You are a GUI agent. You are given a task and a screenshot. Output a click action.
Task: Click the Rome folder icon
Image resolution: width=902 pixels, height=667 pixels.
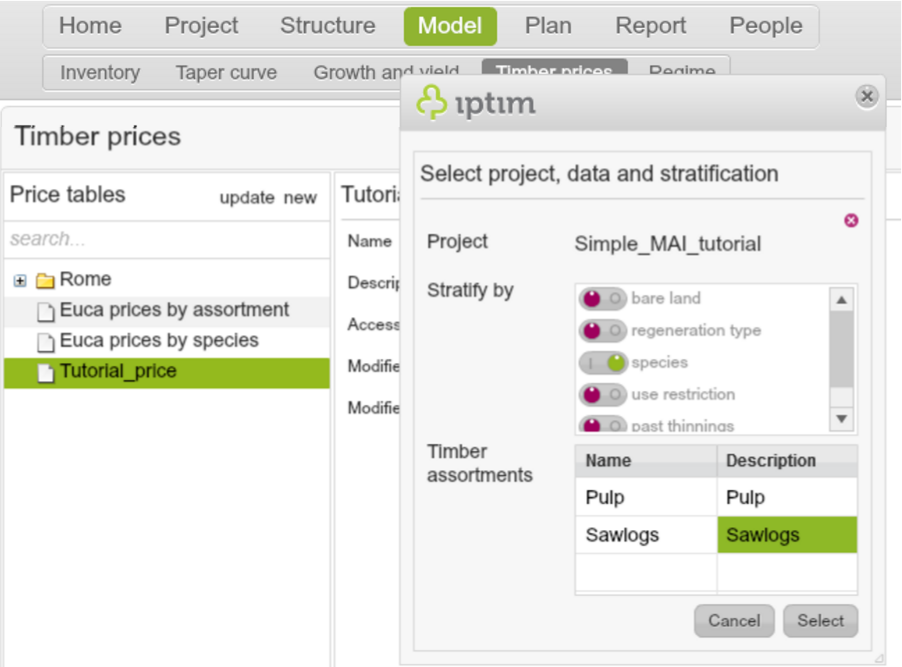pos(46,279)
